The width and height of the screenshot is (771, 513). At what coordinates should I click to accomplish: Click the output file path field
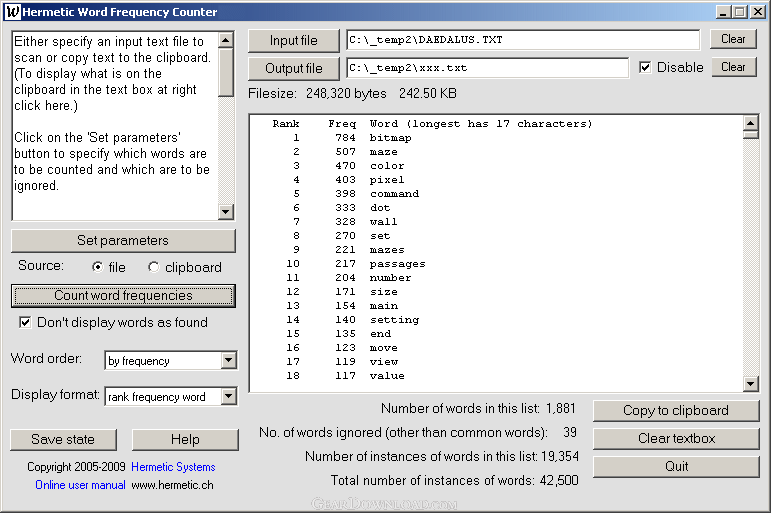point(487,68)
